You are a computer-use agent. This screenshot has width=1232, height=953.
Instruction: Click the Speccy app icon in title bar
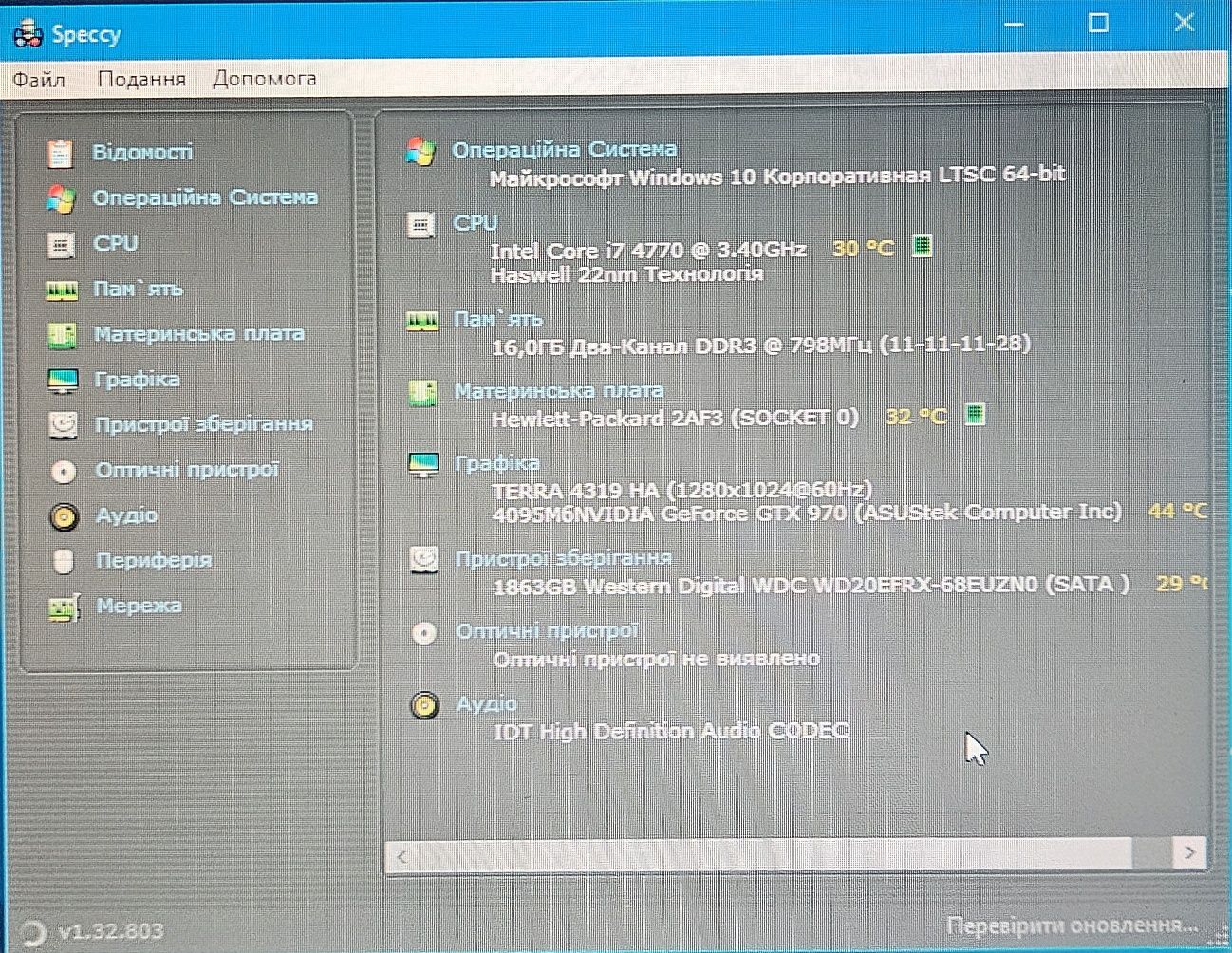28,36
